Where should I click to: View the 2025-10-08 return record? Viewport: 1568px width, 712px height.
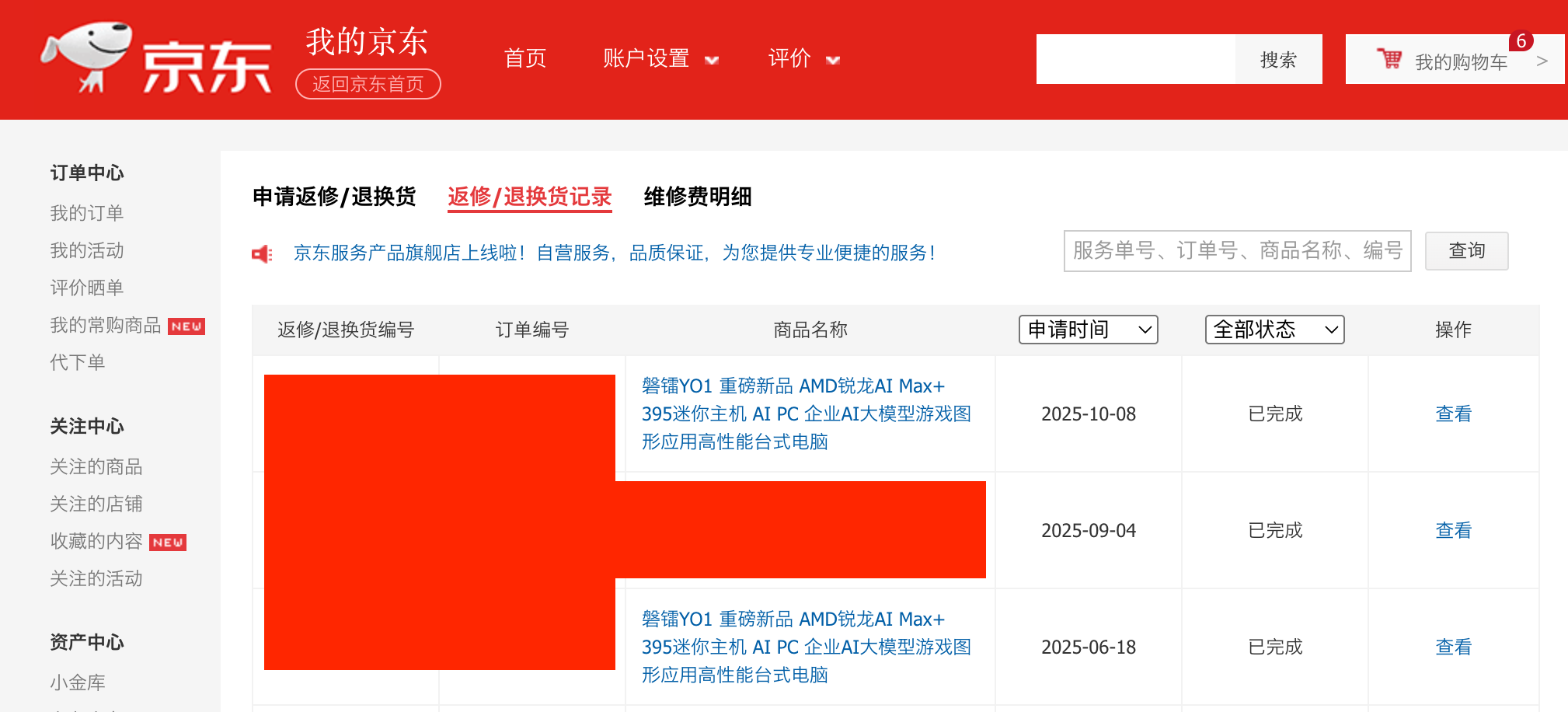pyautogui.click(x=1453, y=414)
